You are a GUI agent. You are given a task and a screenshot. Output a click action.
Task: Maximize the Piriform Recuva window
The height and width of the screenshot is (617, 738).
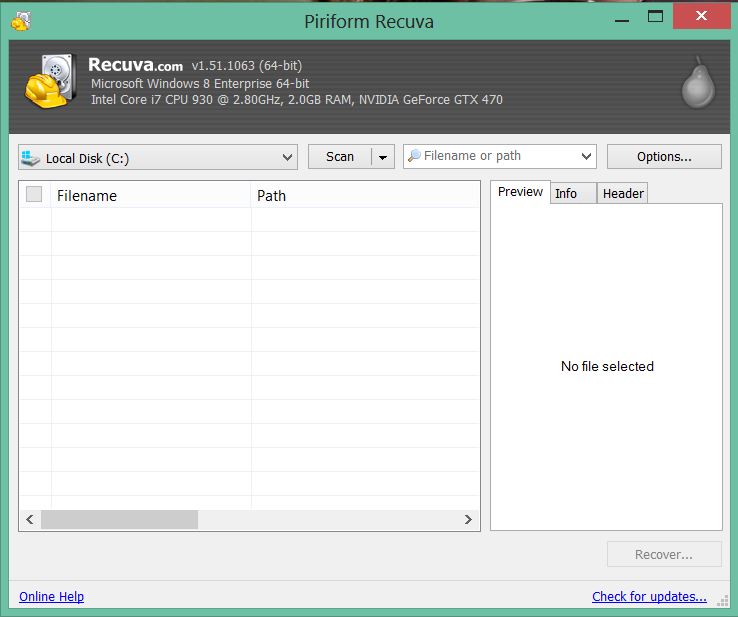(x=655, y=17)
